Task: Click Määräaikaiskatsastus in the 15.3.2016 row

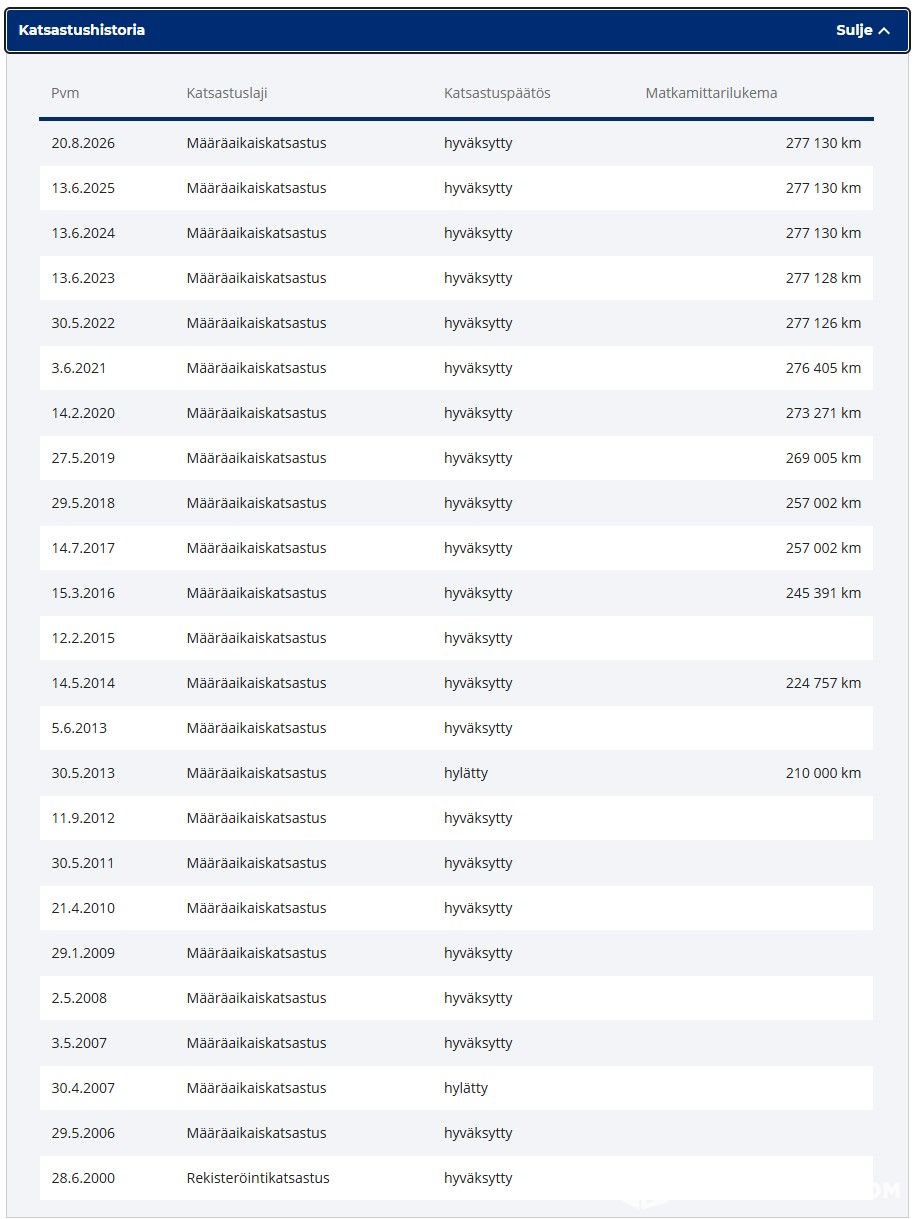Action: pos(256,593)
